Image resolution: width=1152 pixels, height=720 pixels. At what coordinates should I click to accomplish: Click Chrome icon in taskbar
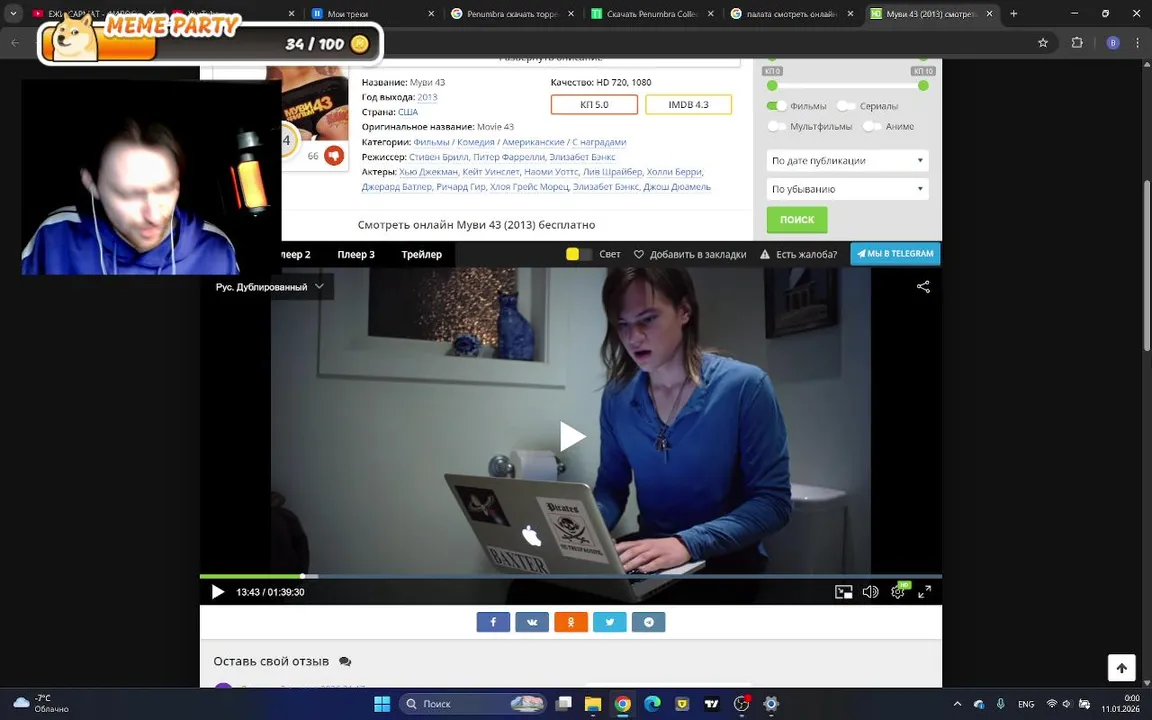pos(622,704)
